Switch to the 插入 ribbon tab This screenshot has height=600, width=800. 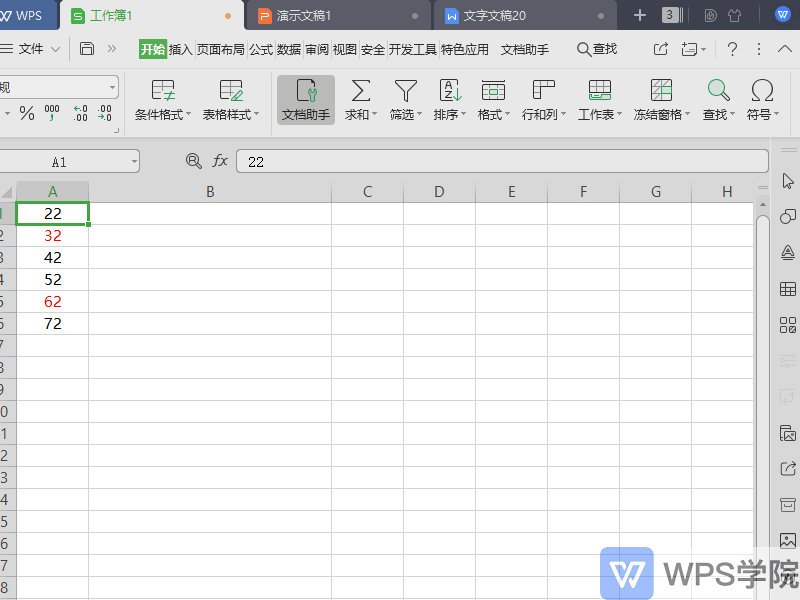point(181,49)
